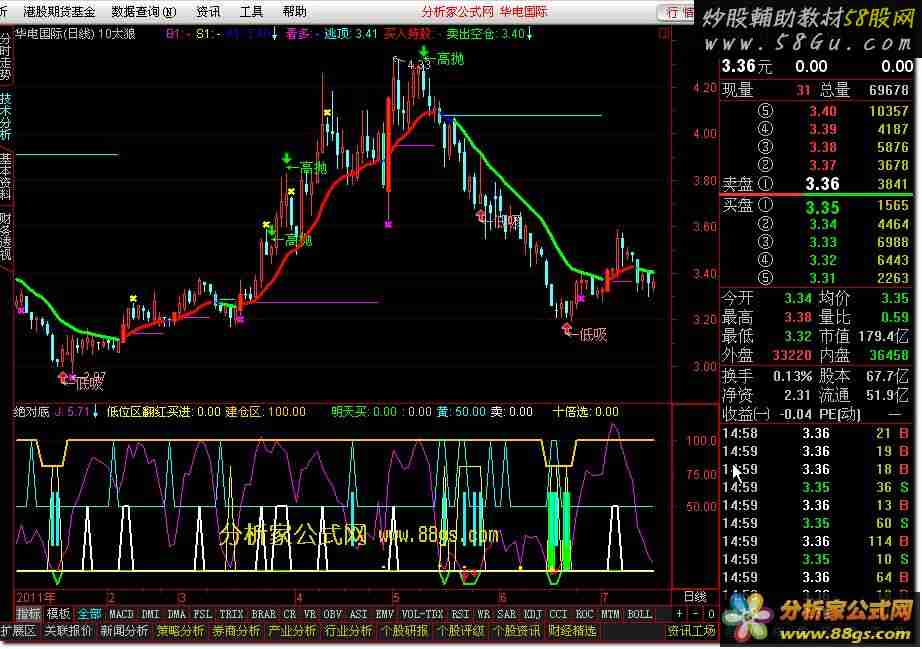Click the 卖盘 ① price 3.36
The height and width of the screenshot is (649, 922).
(x=821, y=184)
